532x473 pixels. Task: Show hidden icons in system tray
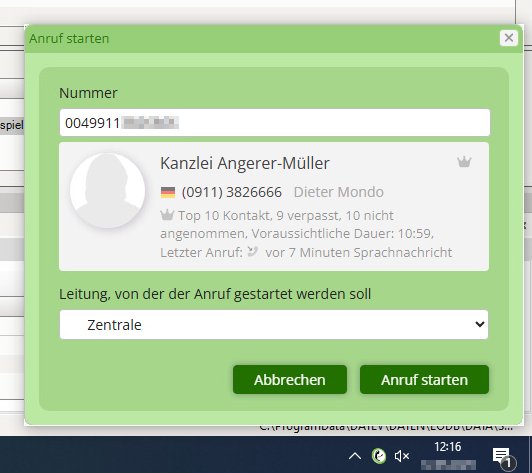(x=355, y=456)
